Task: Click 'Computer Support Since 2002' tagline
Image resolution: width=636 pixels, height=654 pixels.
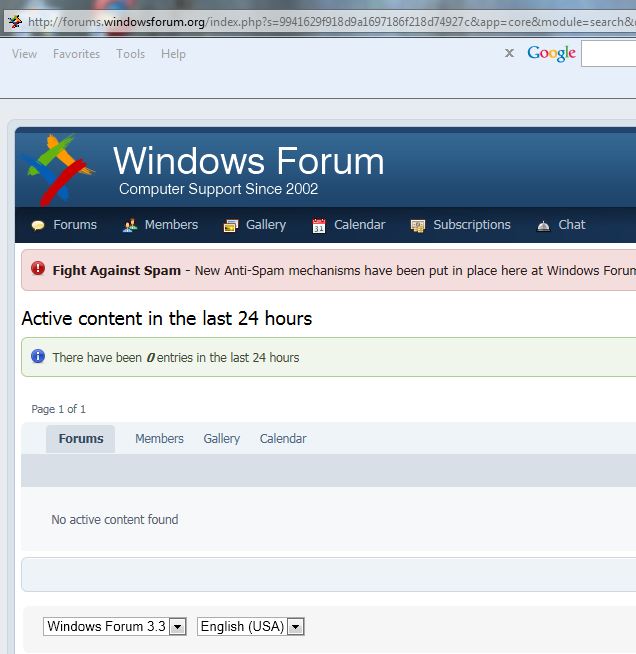Action: click(x=219, y=189)
